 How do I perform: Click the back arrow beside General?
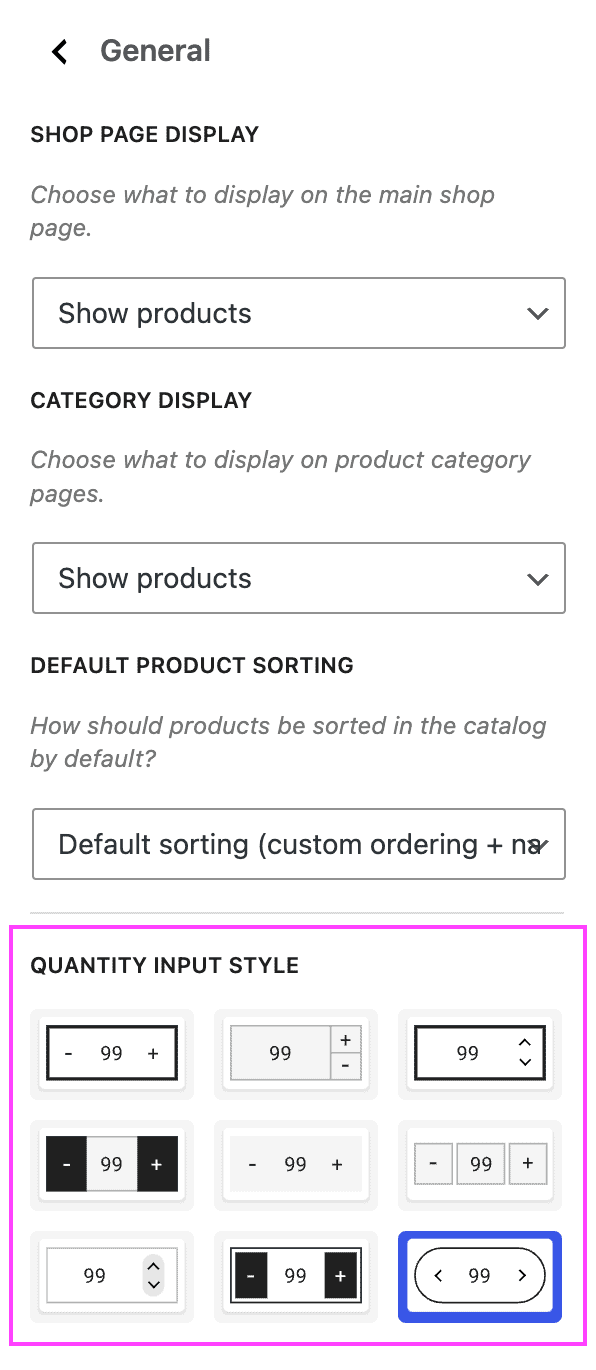59,51
